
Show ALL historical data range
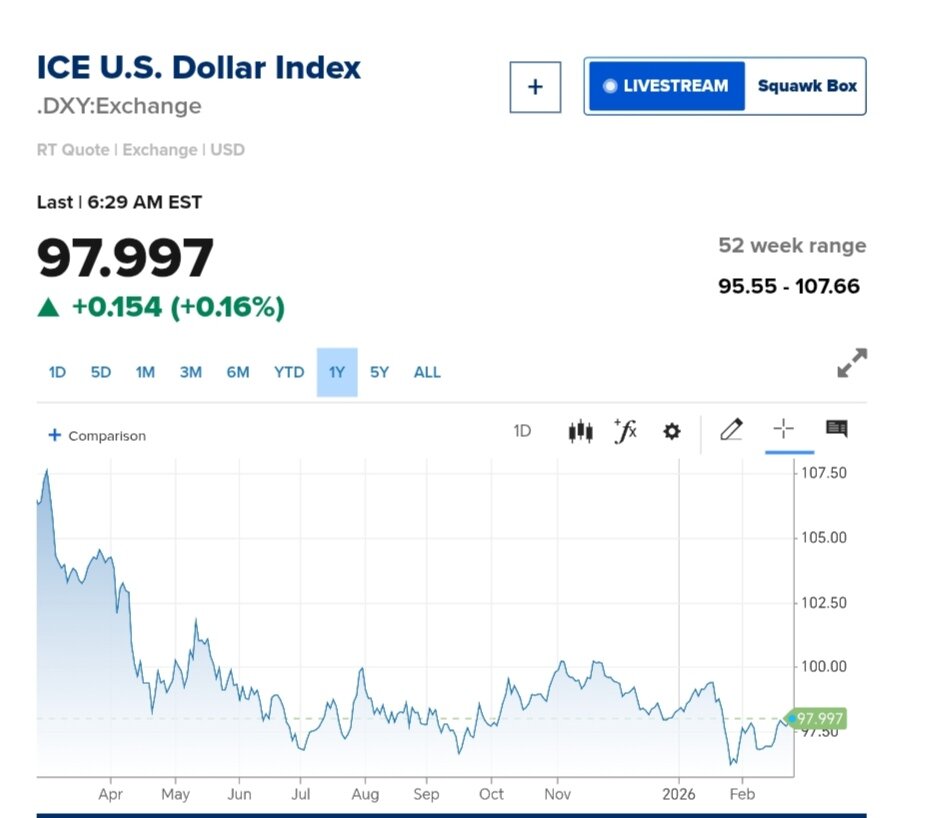tap(427, 372)
